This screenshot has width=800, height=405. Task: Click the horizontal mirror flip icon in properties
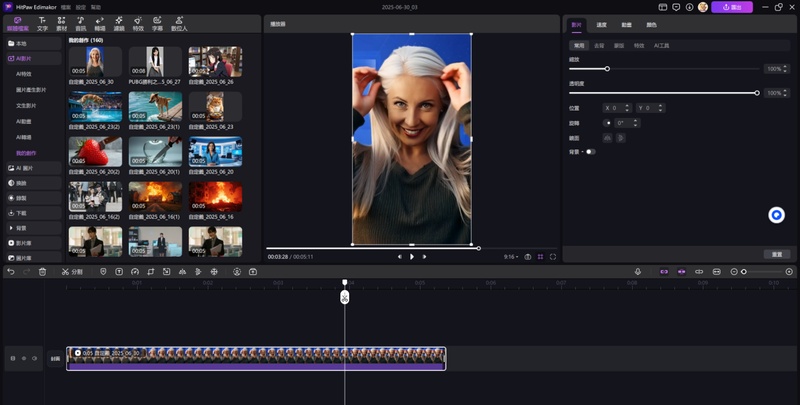click(x=607, y=138)
